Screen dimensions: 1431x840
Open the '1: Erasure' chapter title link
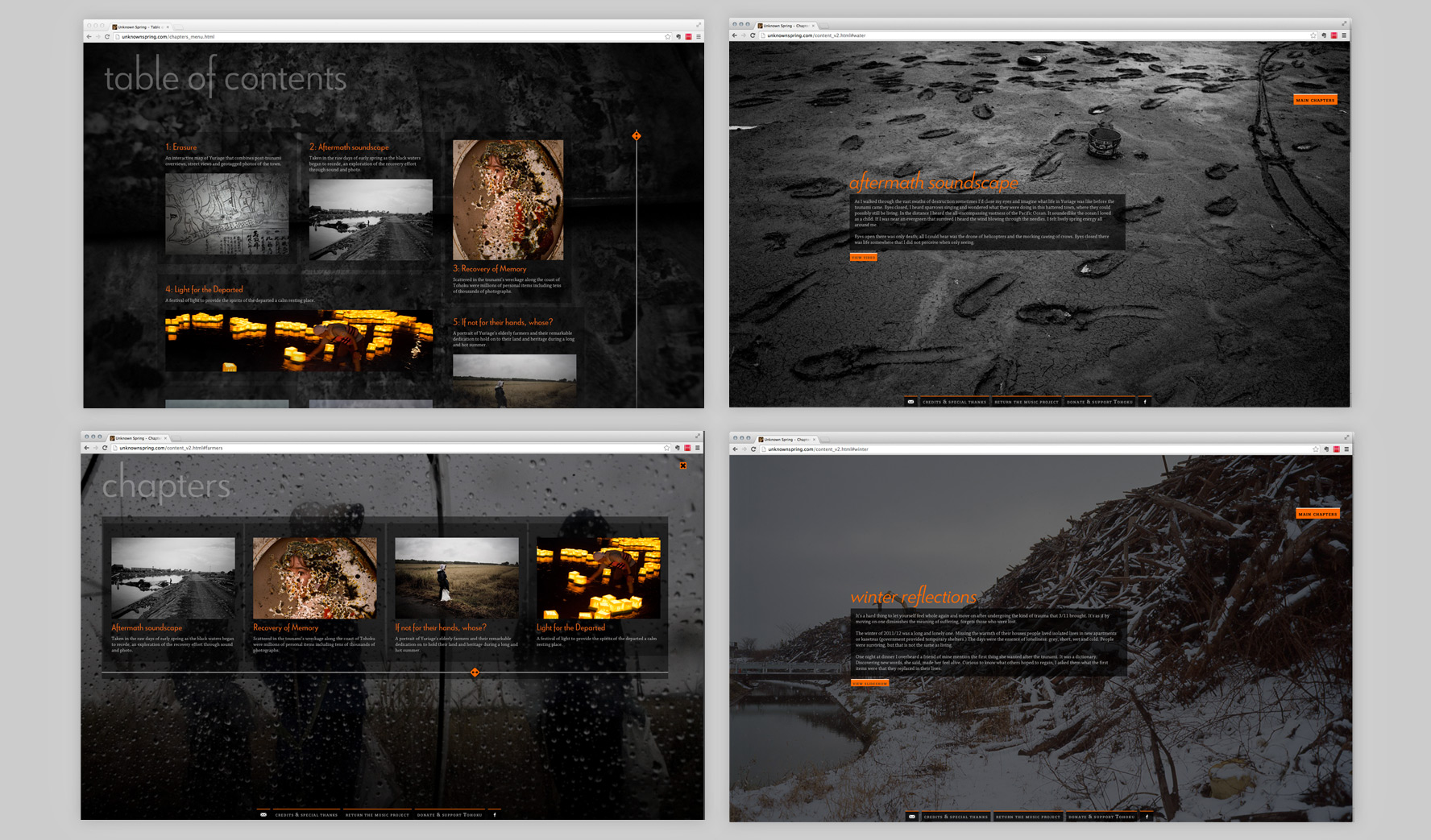point(181,147)
